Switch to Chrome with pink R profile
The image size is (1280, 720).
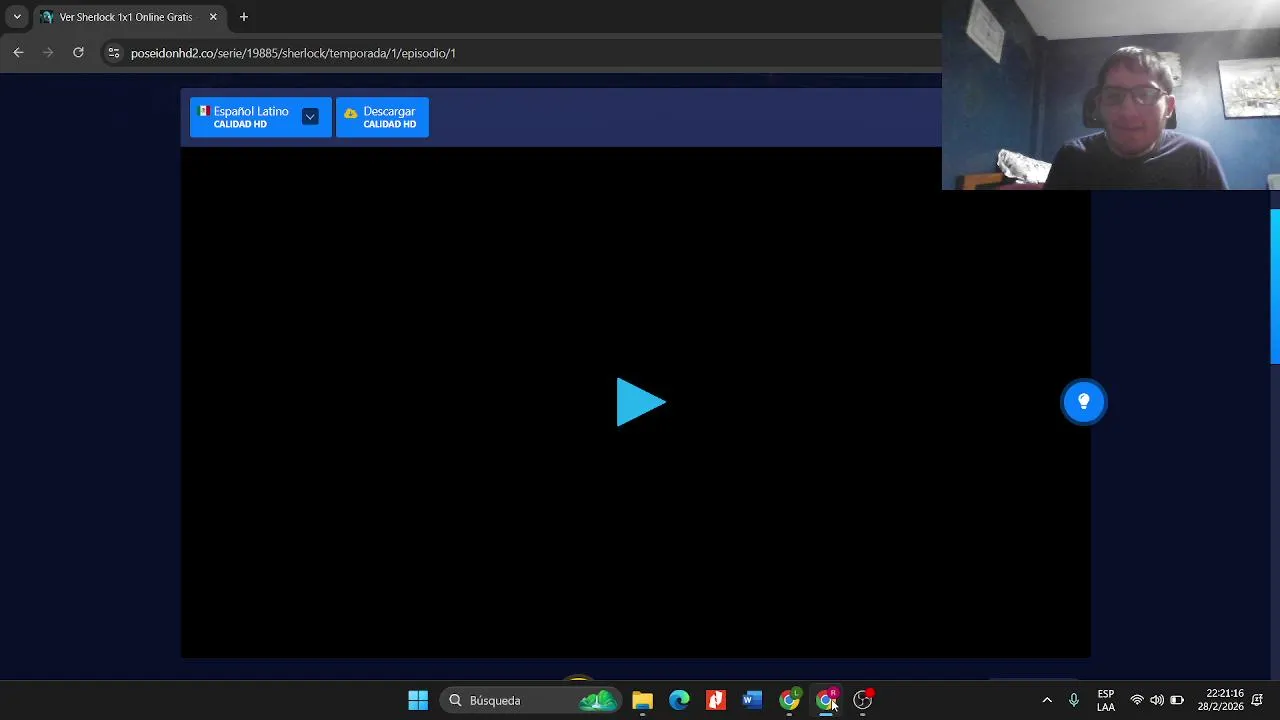pos(826,700)
